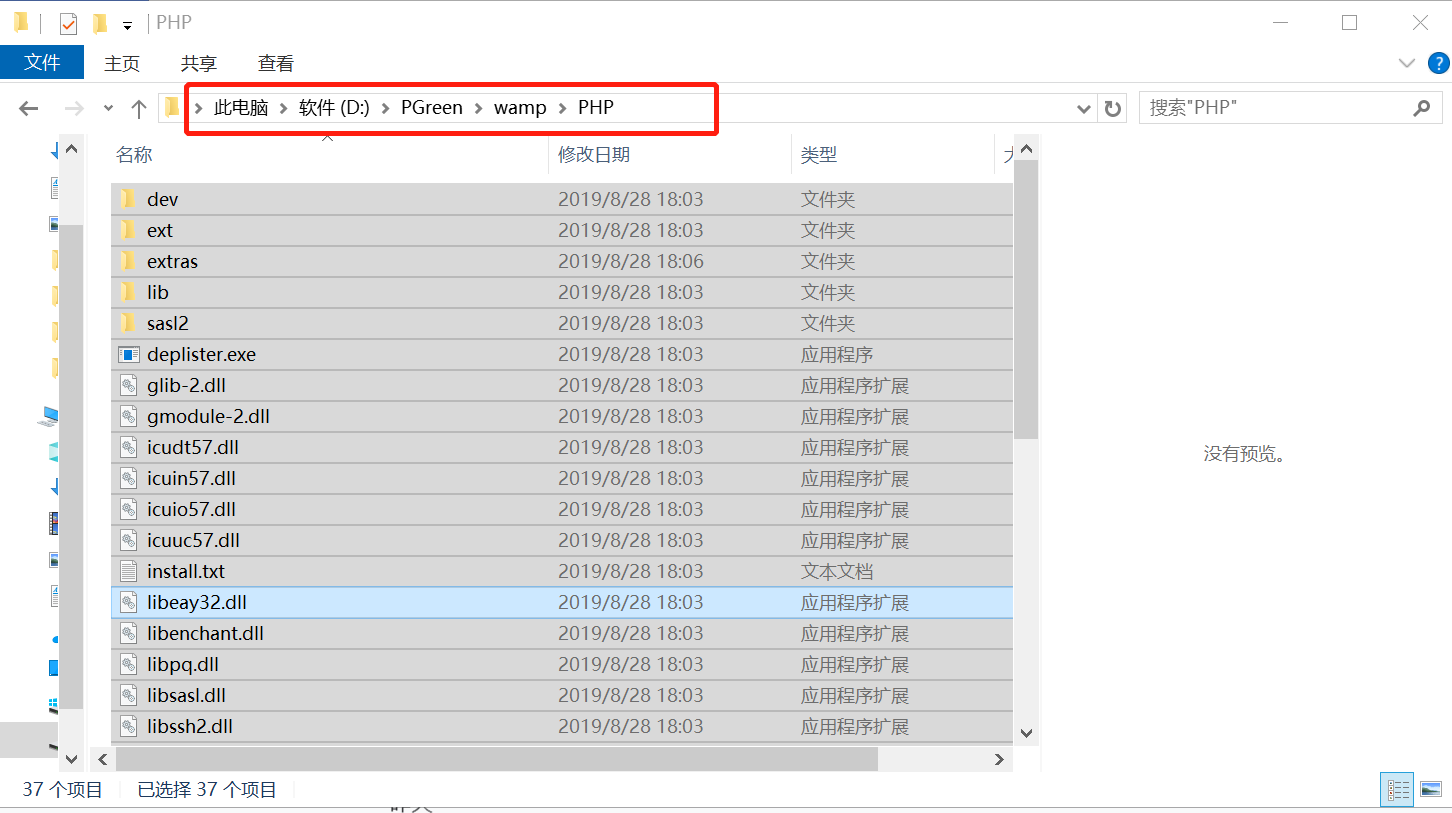Click the Properties quick access icon in title bar
Screen dimensions: 1452x813
pos(68,23)
